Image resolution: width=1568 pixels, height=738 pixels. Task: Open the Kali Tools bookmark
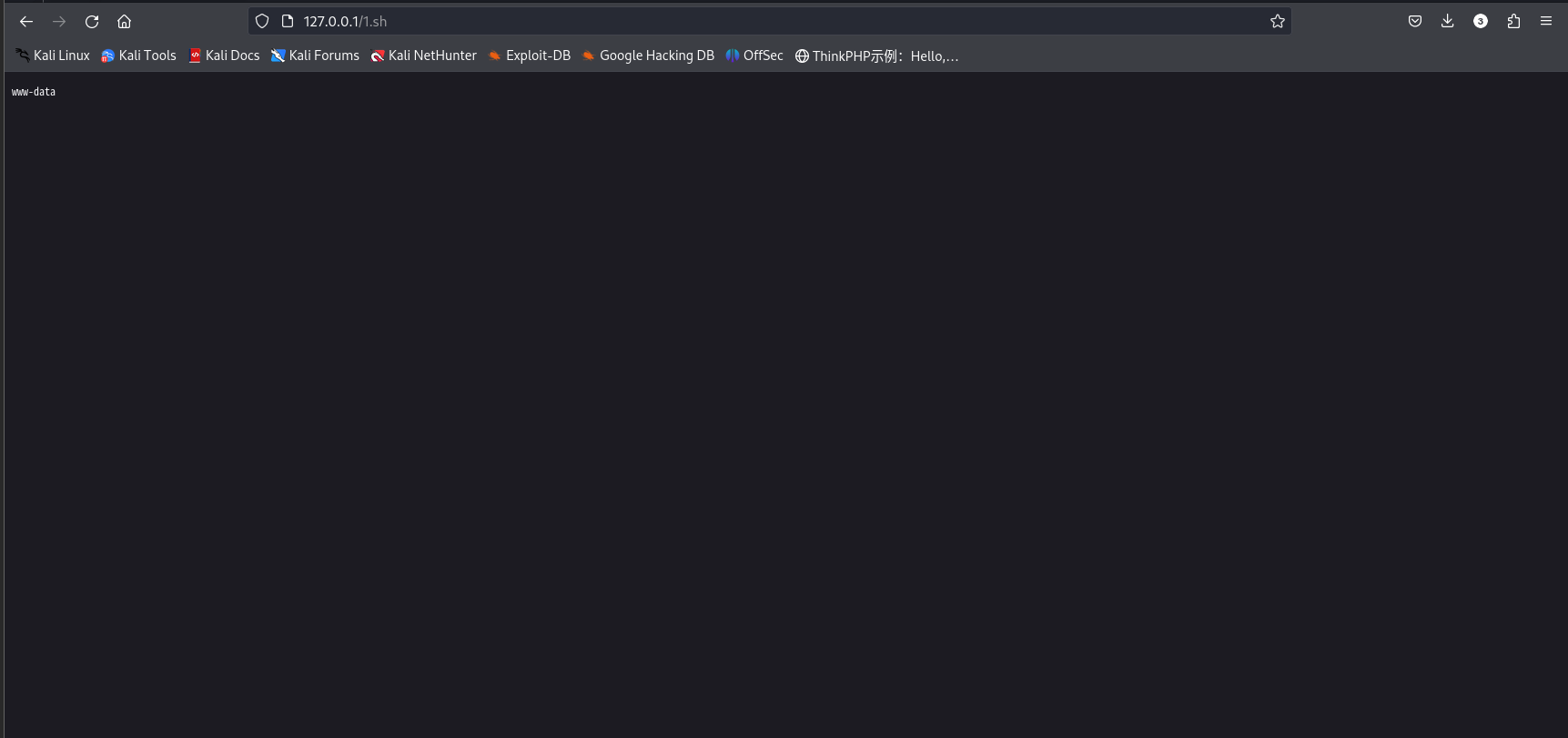(x=138, y=56)
